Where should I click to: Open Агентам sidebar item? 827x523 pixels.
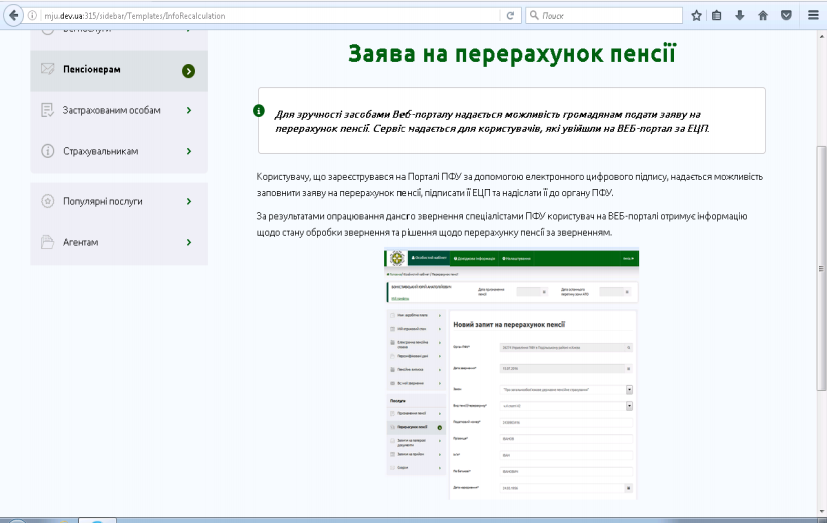click(x=119, y=243)
